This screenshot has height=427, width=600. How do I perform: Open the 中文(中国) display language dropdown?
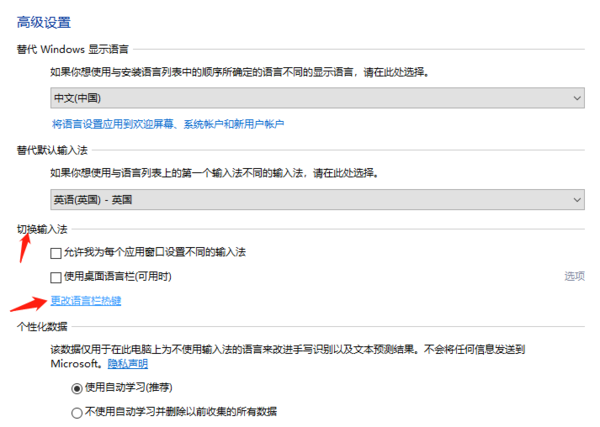pyautogui.click(x=317, y=98)
